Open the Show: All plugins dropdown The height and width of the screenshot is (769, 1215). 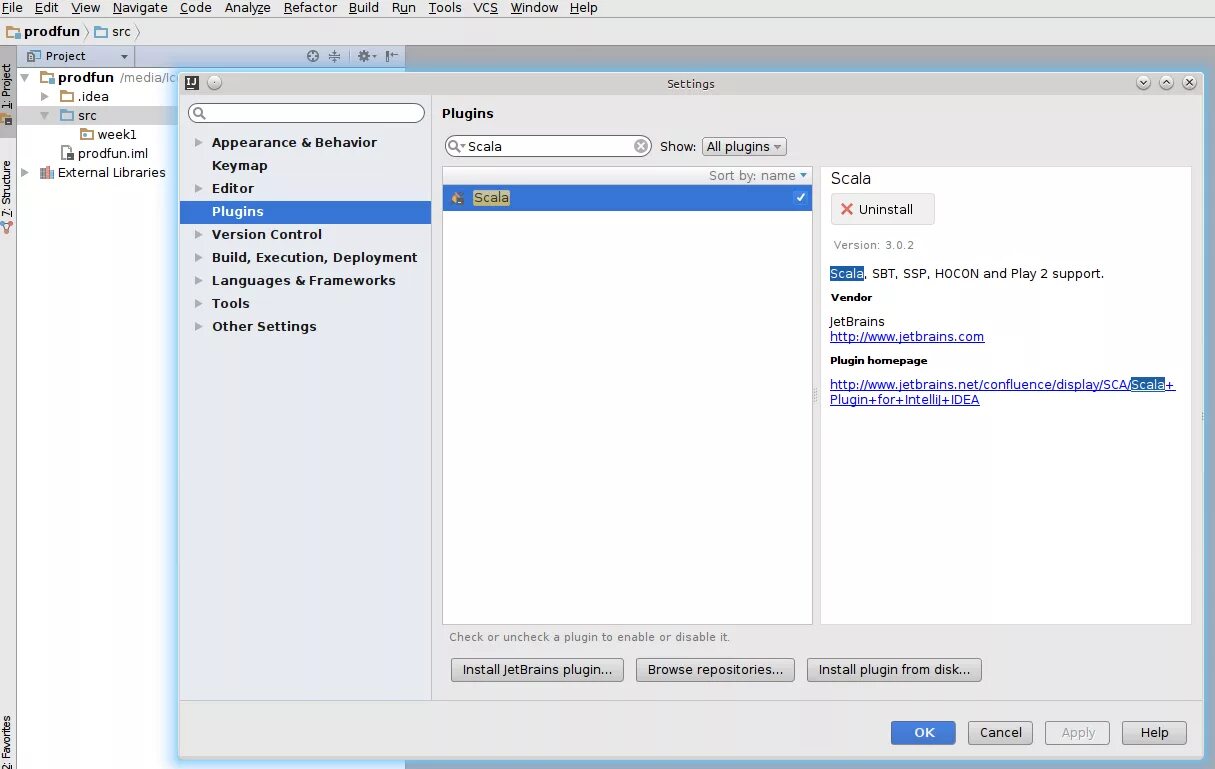point(744,146)
